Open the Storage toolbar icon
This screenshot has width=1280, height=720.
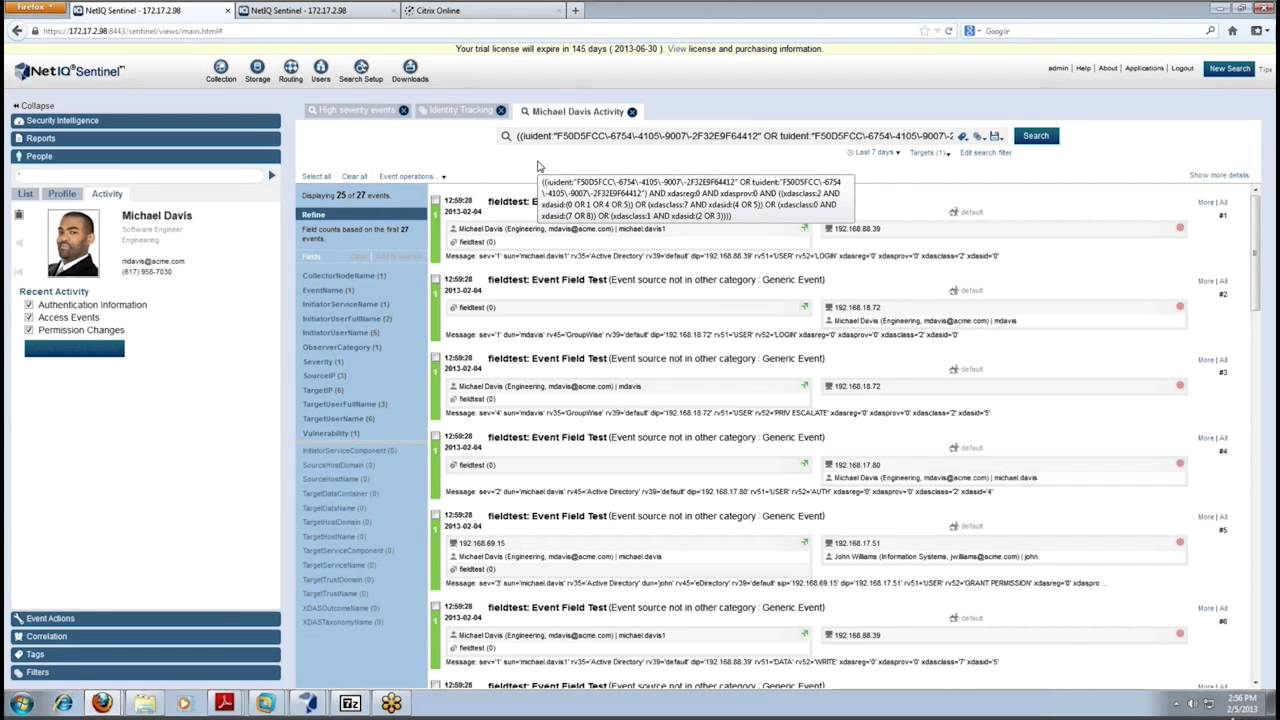point(257,71)
